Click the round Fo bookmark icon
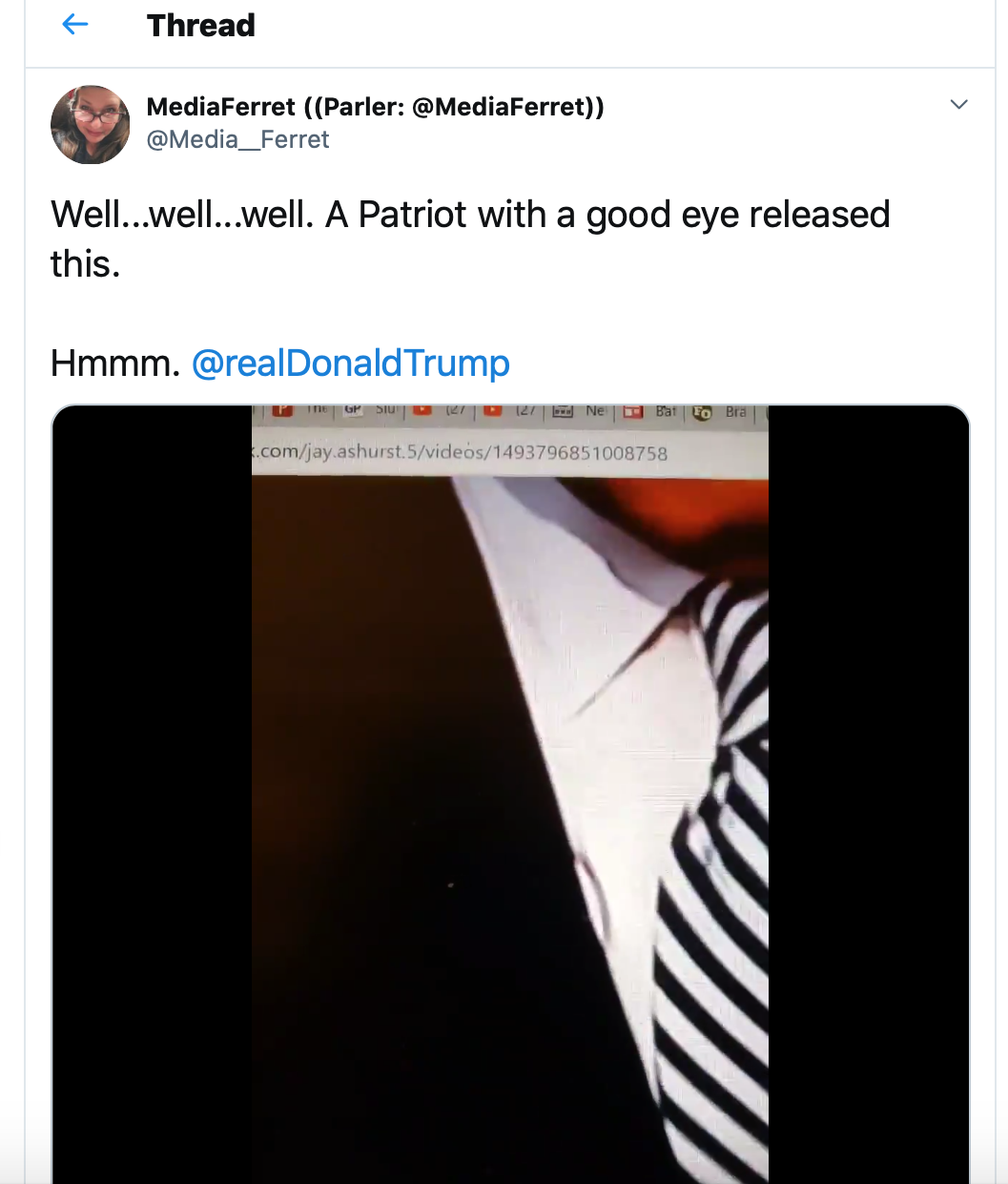Screen dimensions: 1008x1184 703,412
